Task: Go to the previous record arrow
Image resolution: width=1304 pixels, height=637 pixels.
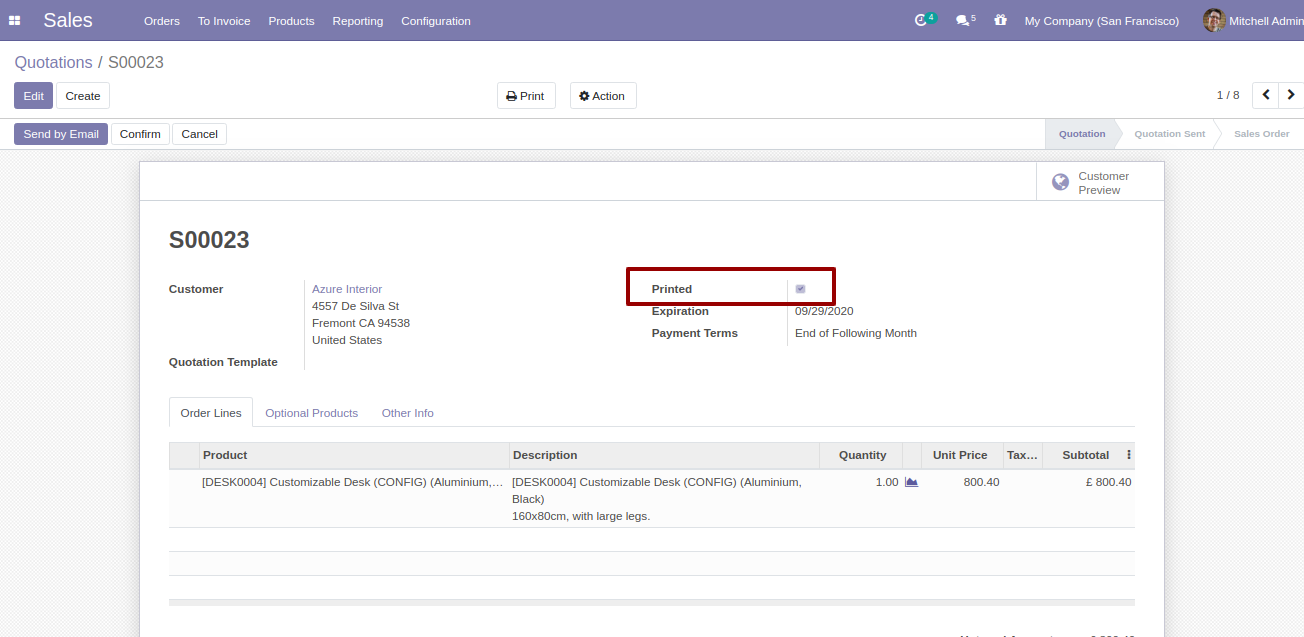Action: (1266, 95)
